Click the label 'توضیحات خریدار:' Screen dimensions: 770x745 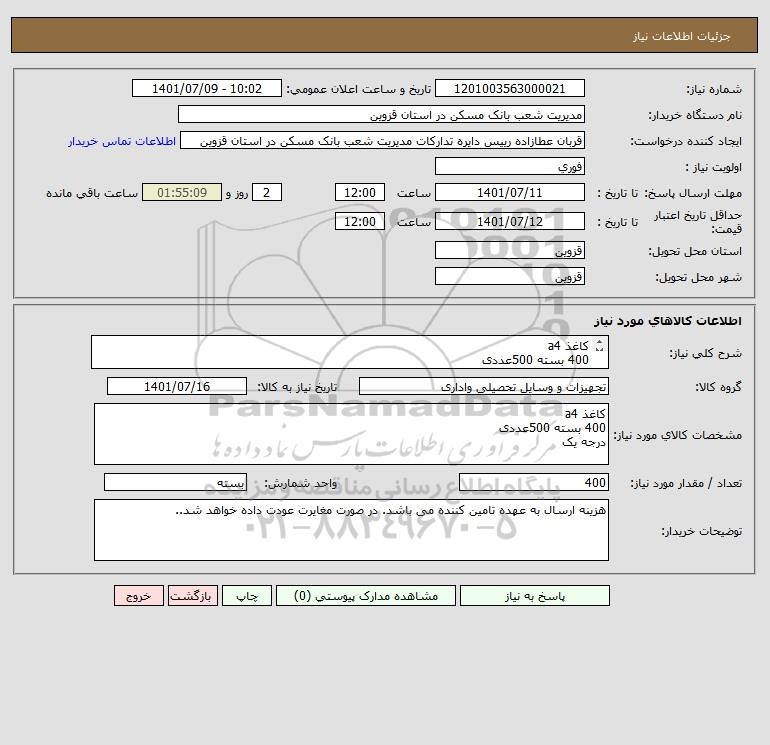702,531
